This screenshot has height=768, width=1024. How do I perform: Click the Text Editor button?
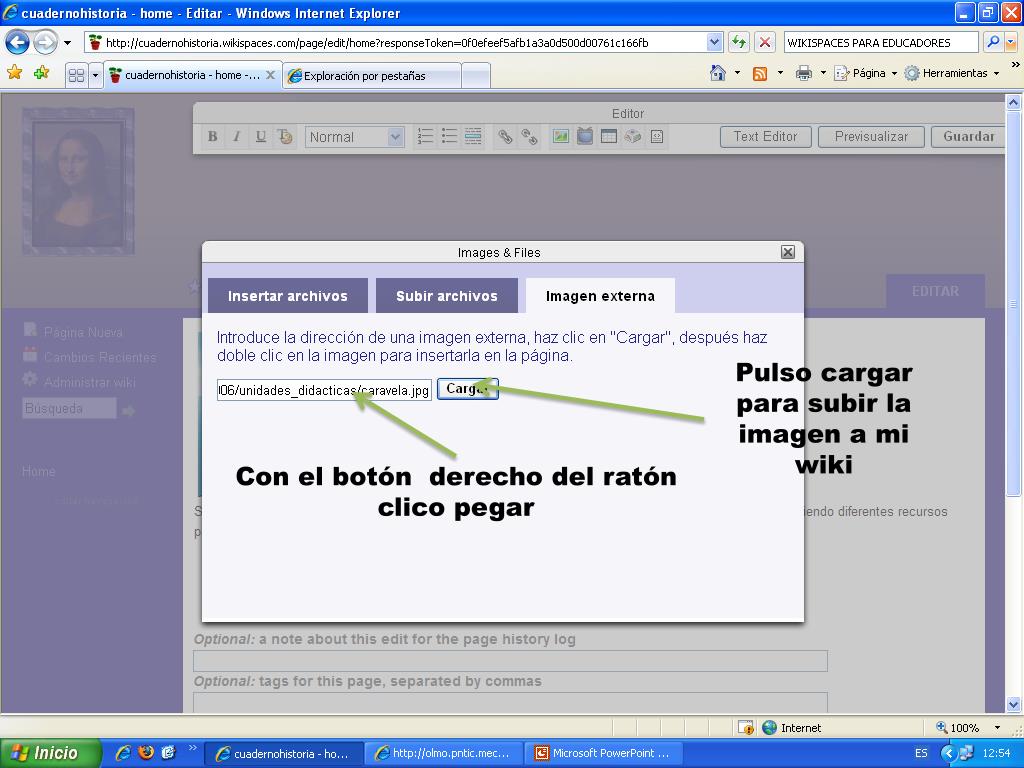click(765, 136)
